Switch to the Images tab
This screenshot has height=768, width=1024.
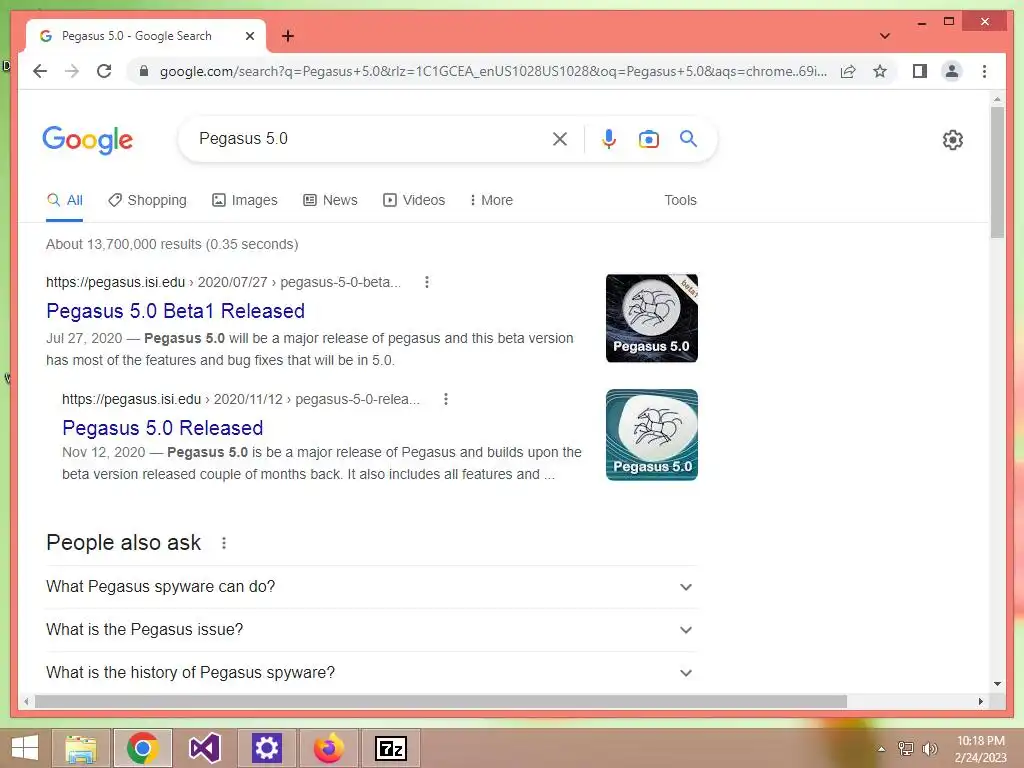[245, 200]
